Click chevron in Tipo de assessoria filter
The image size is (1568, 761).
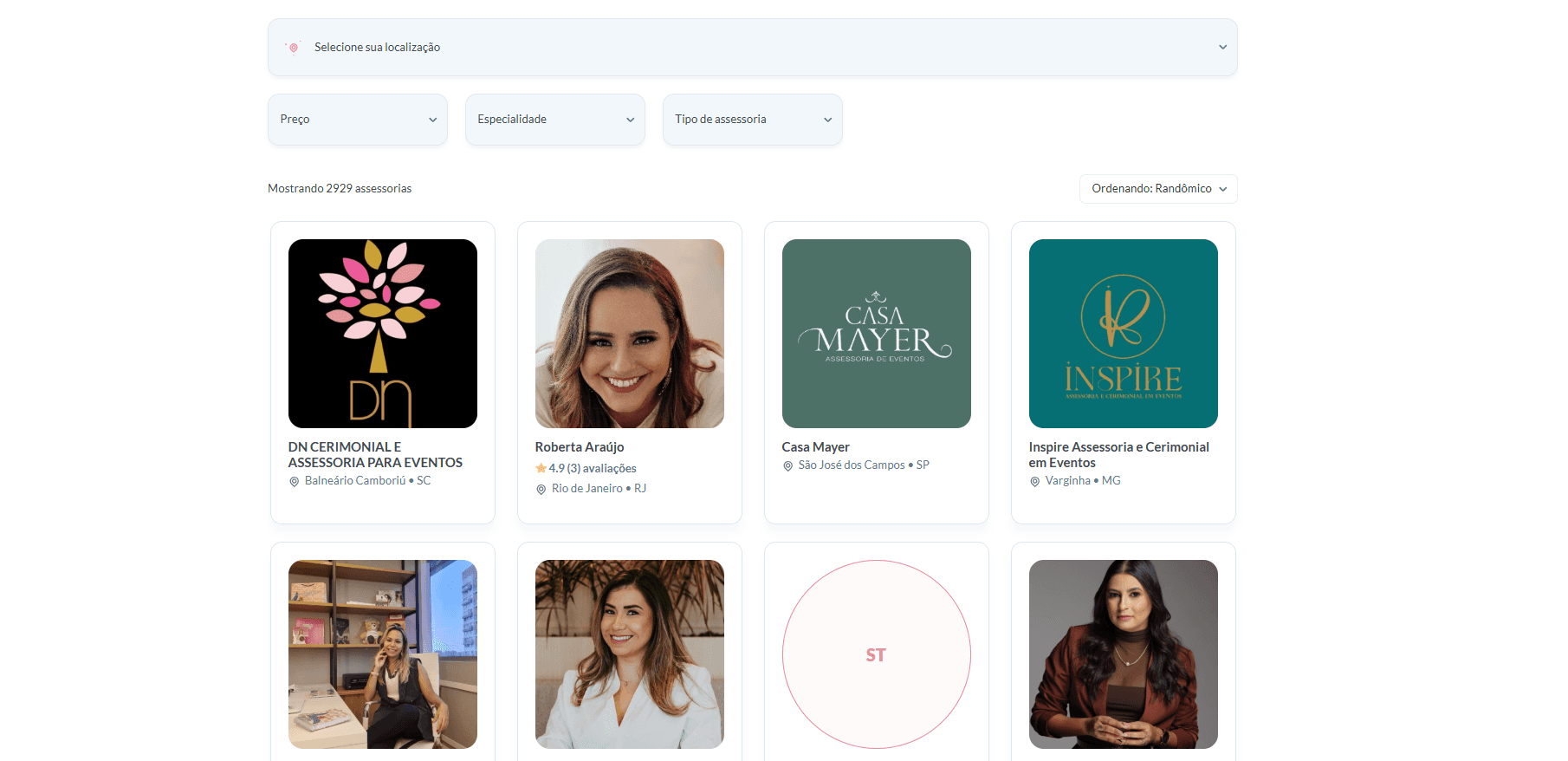827,120
